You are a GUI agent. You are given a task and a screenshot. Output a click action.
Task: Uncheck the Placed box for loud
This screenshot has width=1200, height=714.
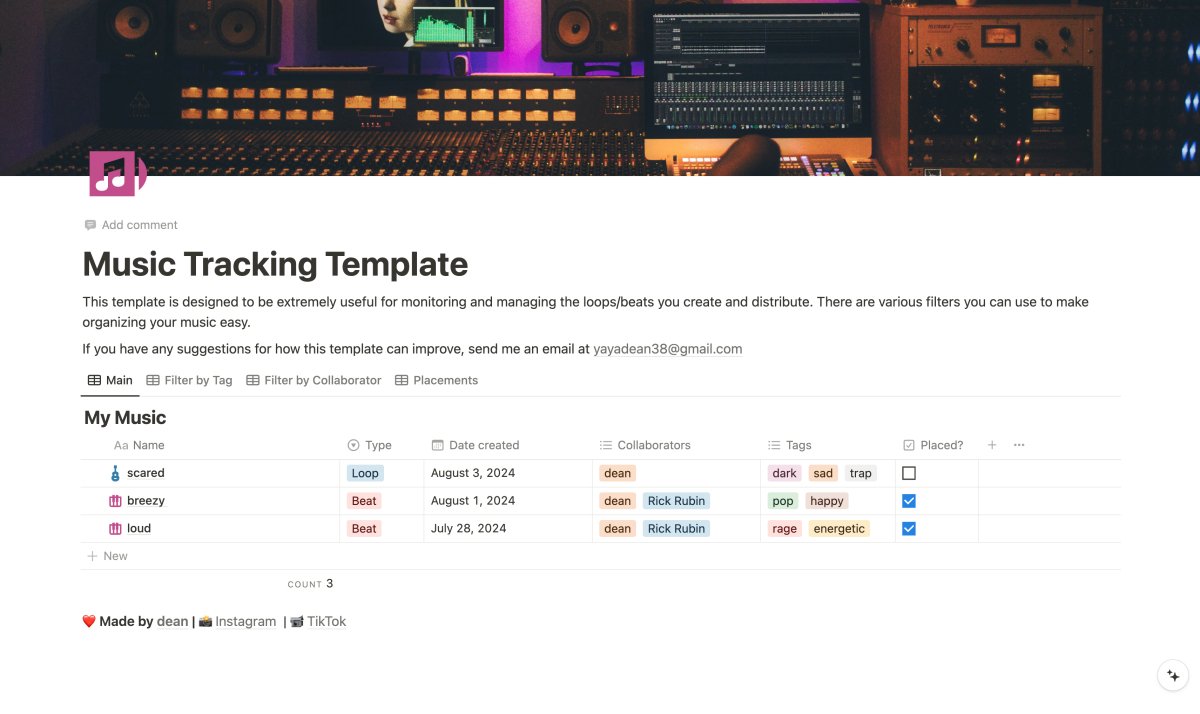909,529
